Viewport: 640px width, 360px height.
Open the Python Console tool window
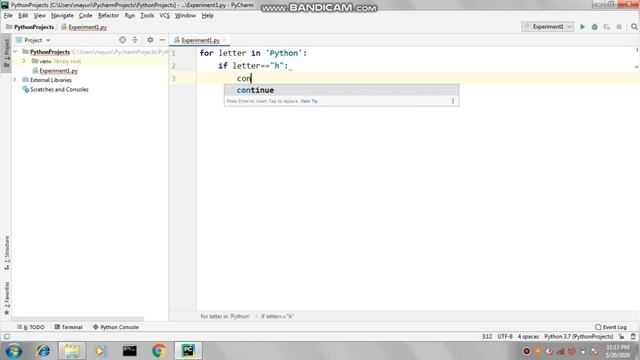(116, 327)
